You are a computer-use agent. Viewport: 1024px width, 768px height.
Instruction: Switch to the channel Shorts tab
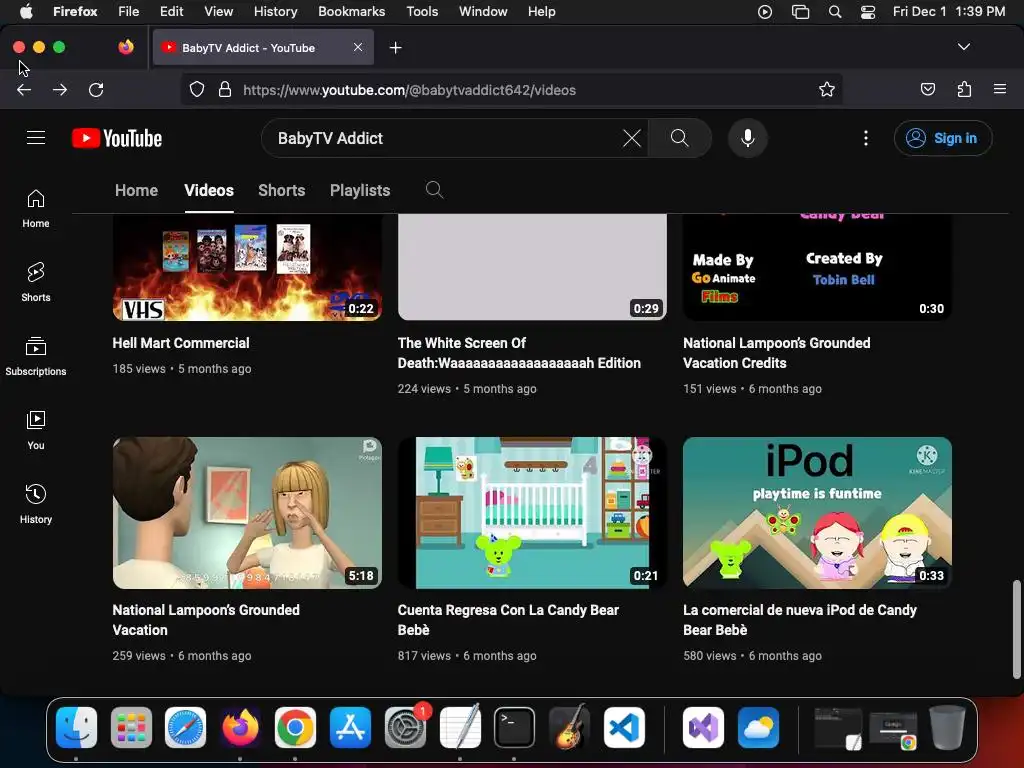pos(281,190)
